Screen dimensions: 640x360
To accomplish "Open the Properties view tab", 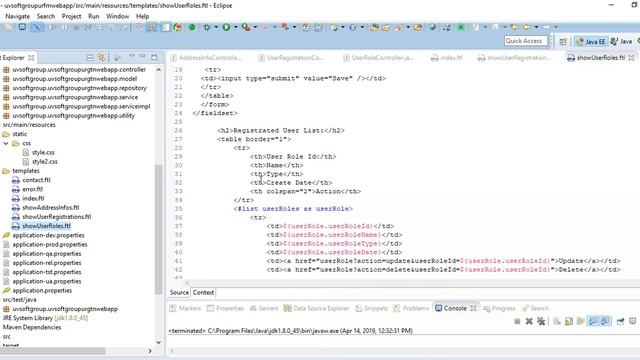I will [x=225, y=308].
